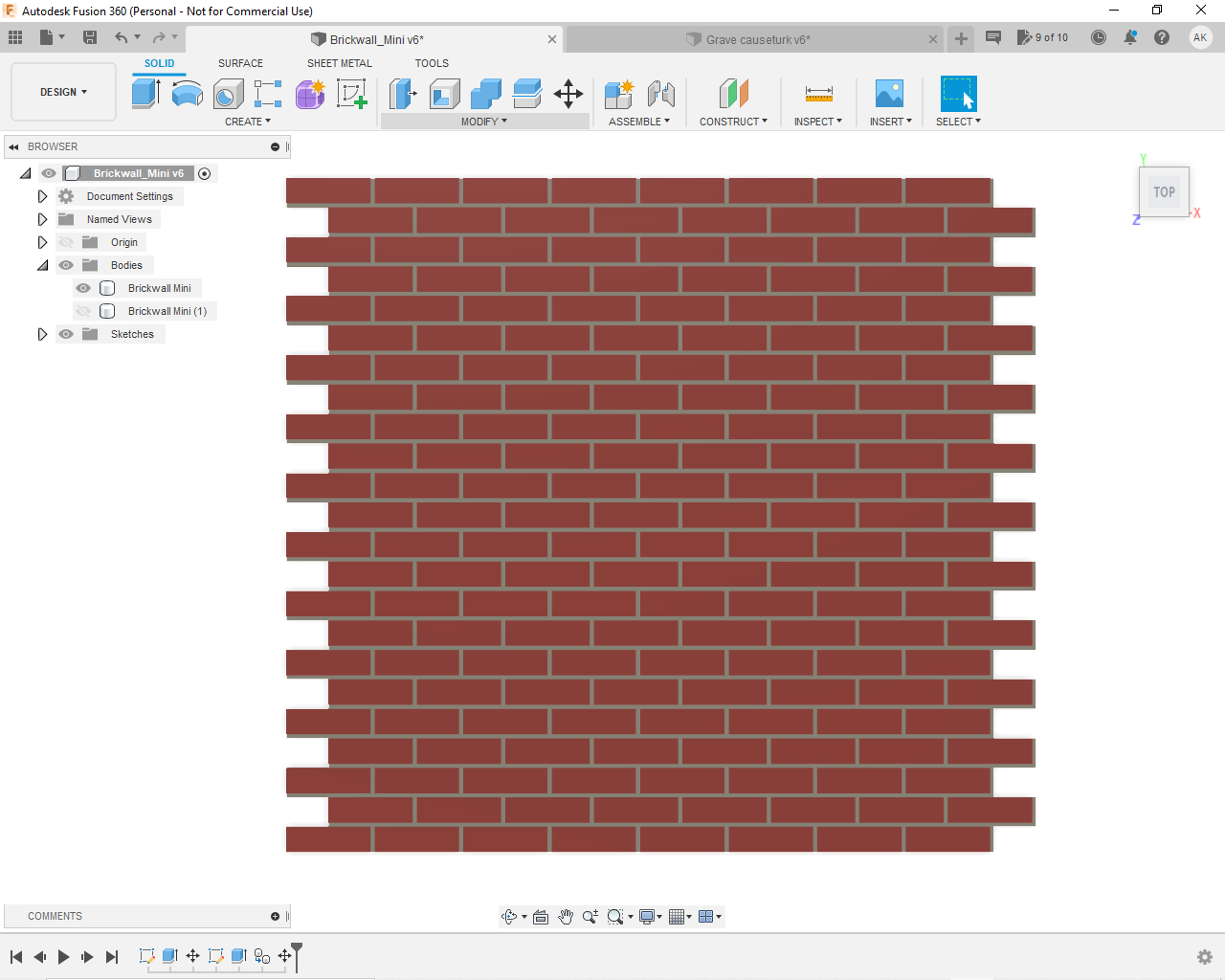Click the Joint tool icon

pos(661,94)
